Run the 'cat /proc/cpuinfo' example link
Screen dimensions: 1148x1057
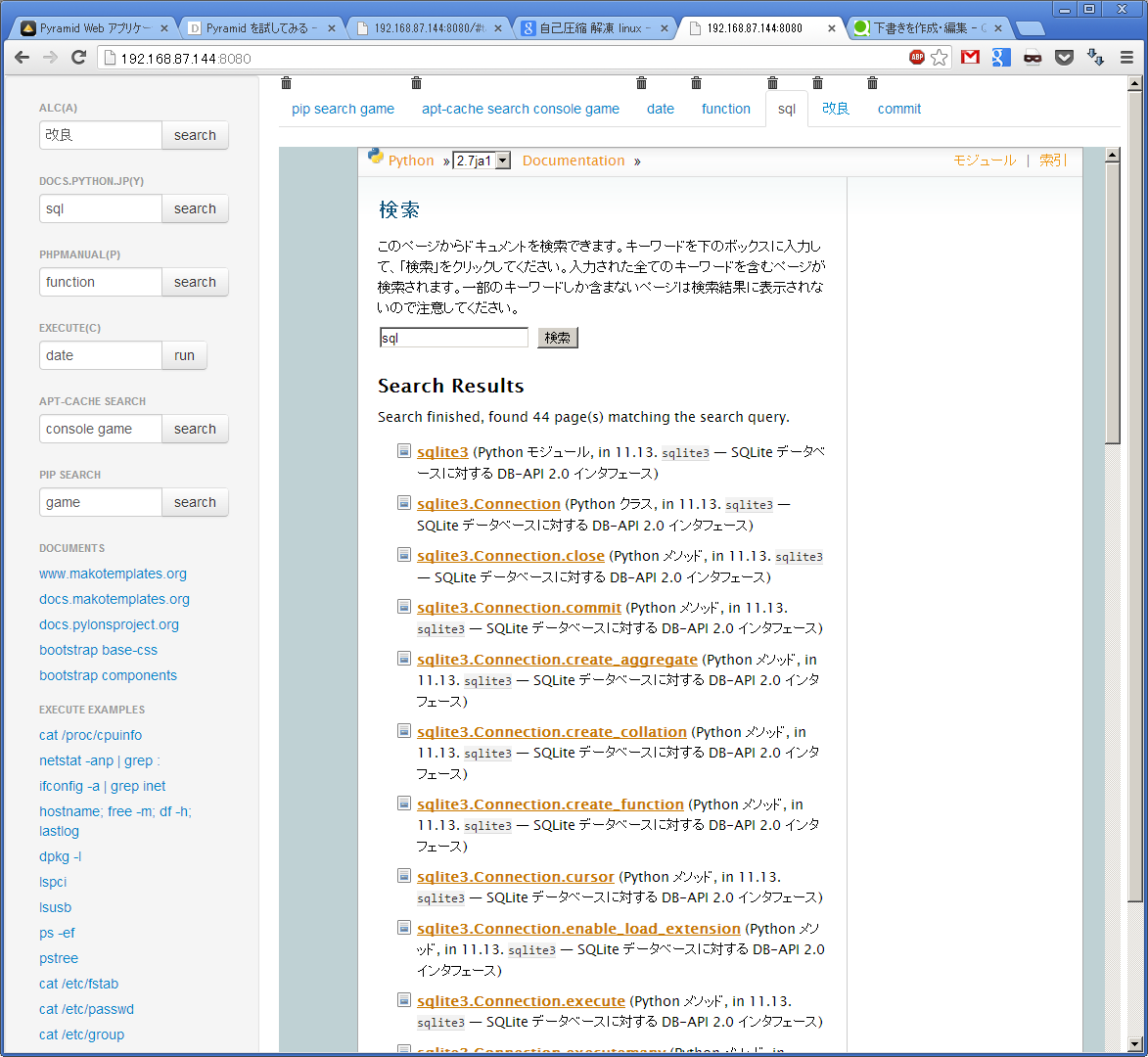pos(90,735)
